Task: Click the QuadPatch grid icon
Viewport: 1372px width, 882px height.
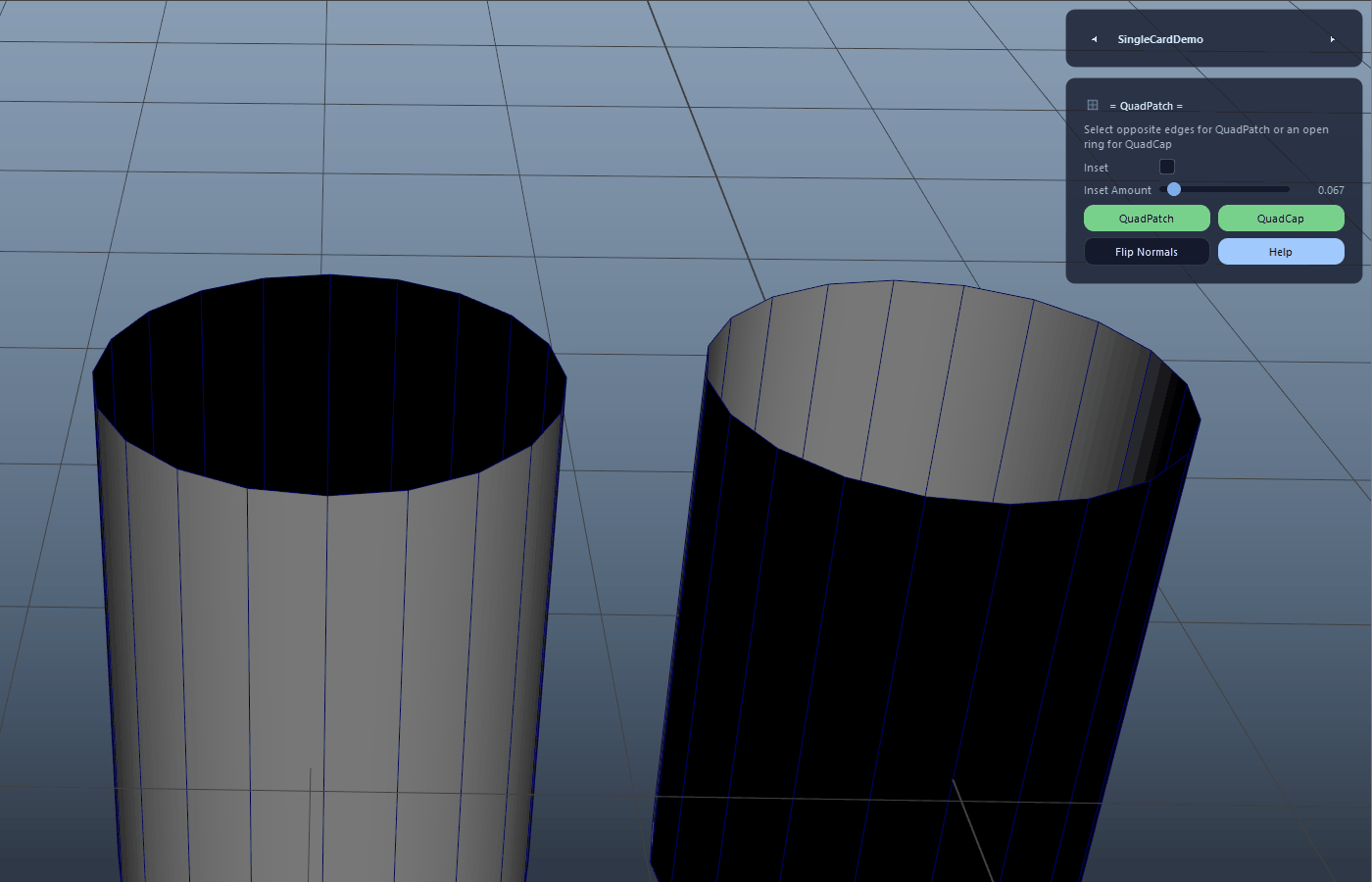Action: (1093, 105)
